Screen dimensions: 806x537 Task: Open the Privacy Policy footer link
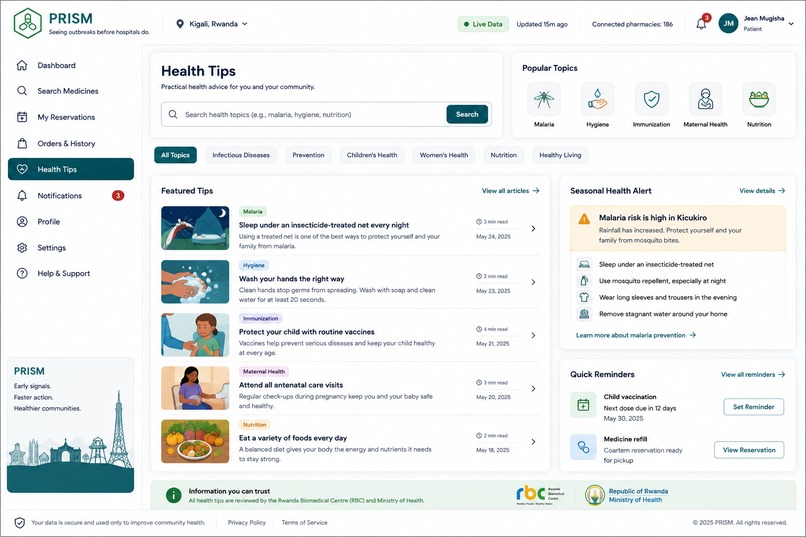247,523
